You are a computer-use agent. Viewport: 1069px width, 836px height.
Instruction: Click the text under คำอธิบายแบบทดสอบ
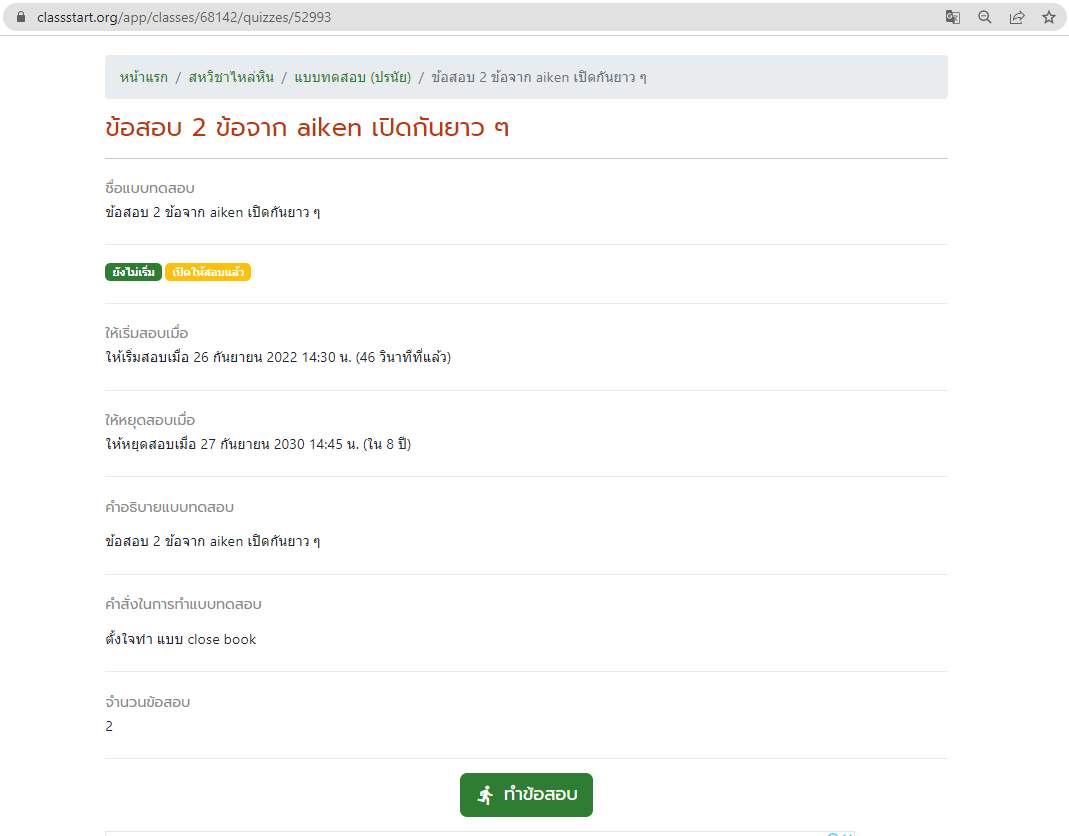point(212,541)
